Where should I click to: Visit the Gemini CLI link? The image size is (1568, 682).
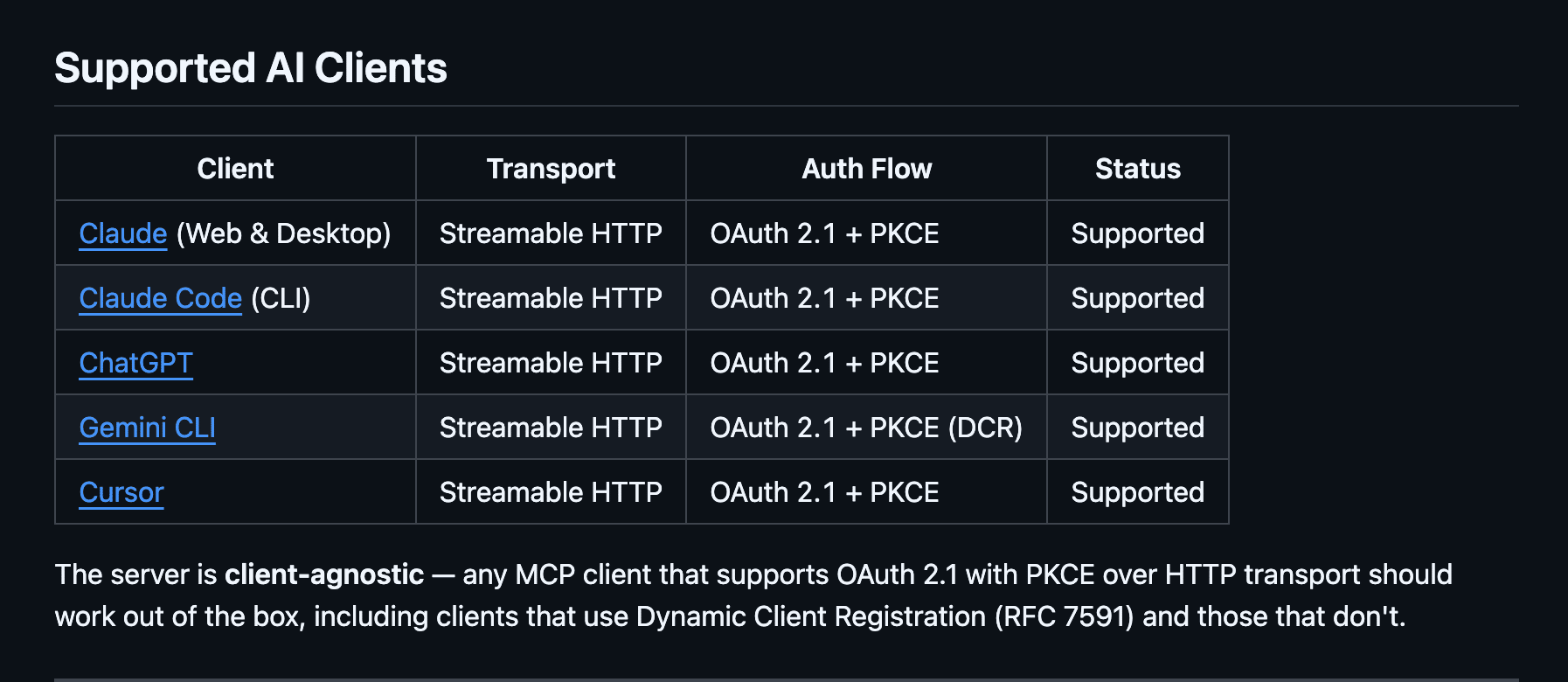(x=147, y=428)
